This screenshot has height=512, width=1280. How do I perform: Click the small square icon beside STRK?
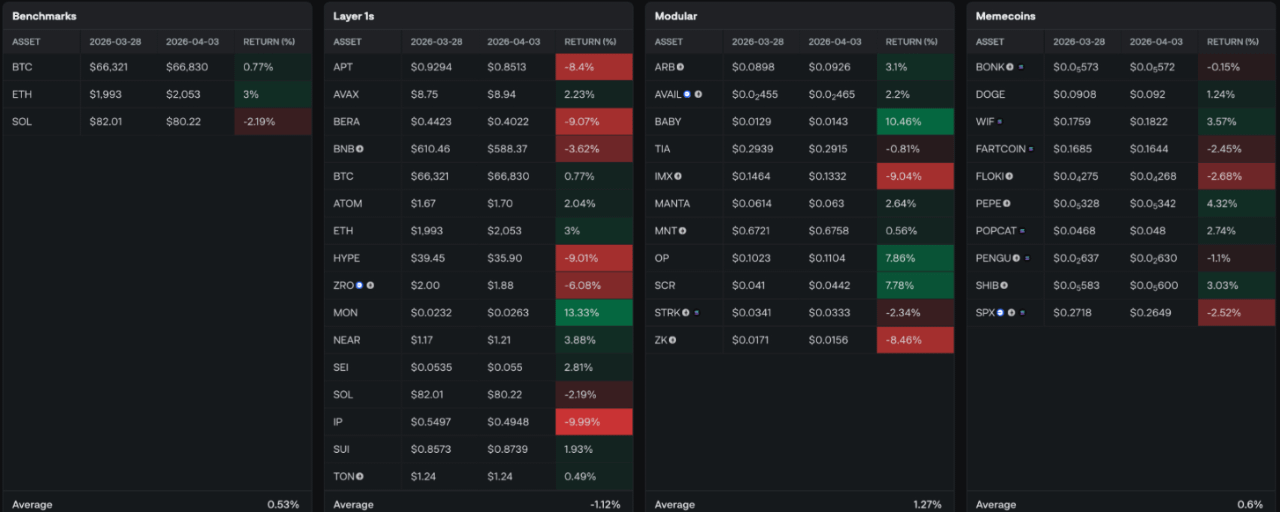tap(696, 313)
